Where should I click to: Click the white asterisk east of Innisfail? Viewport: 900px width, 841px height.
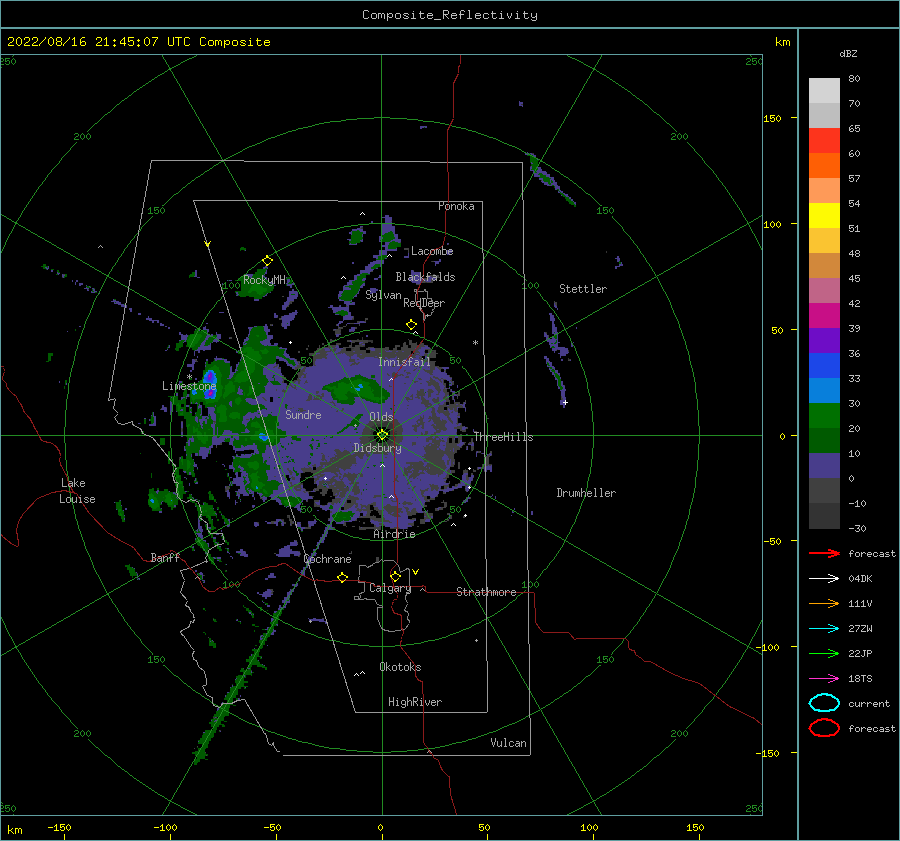[x=475, y=343]
